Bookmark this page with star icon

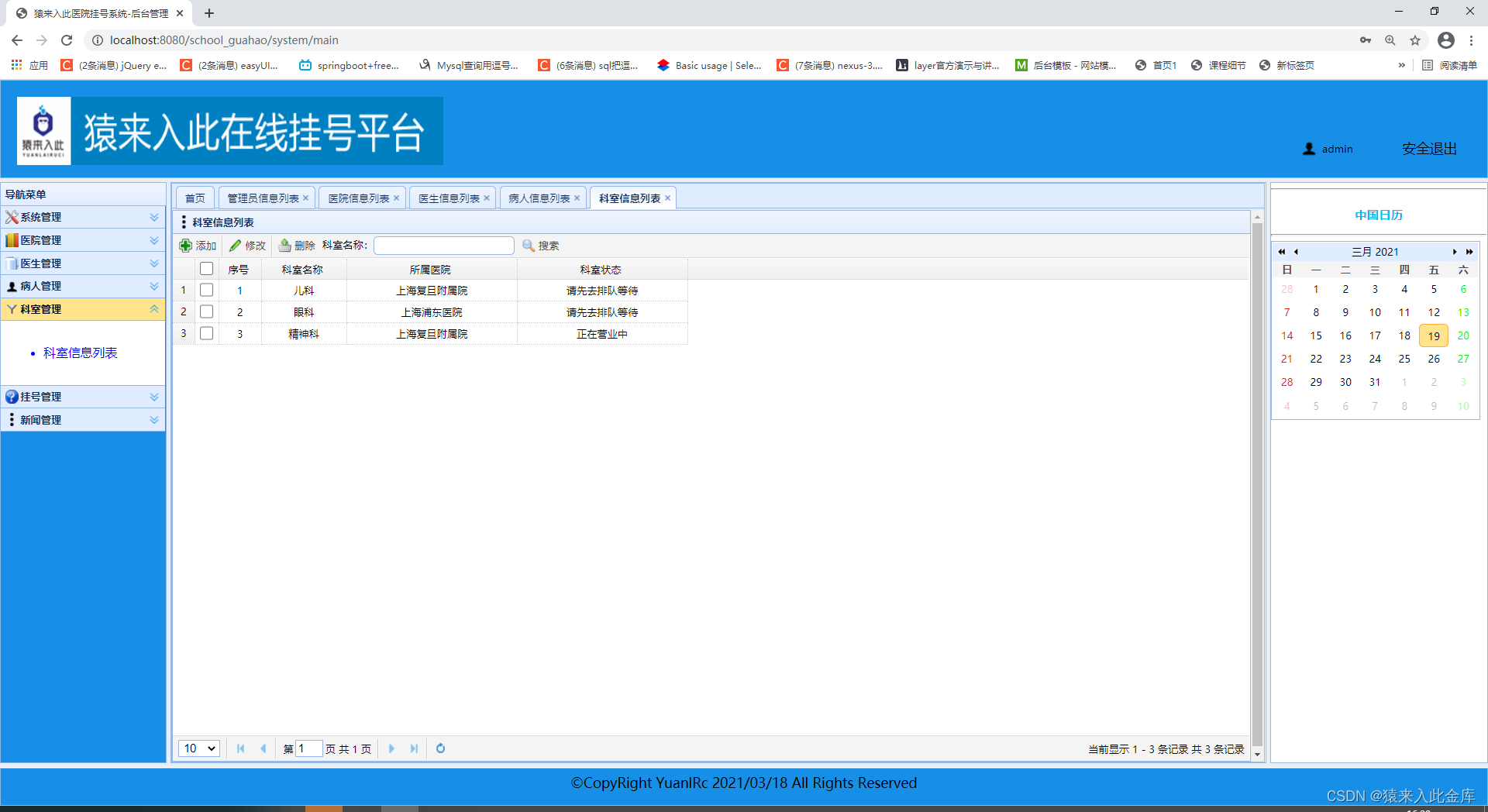coord(1415,40)
